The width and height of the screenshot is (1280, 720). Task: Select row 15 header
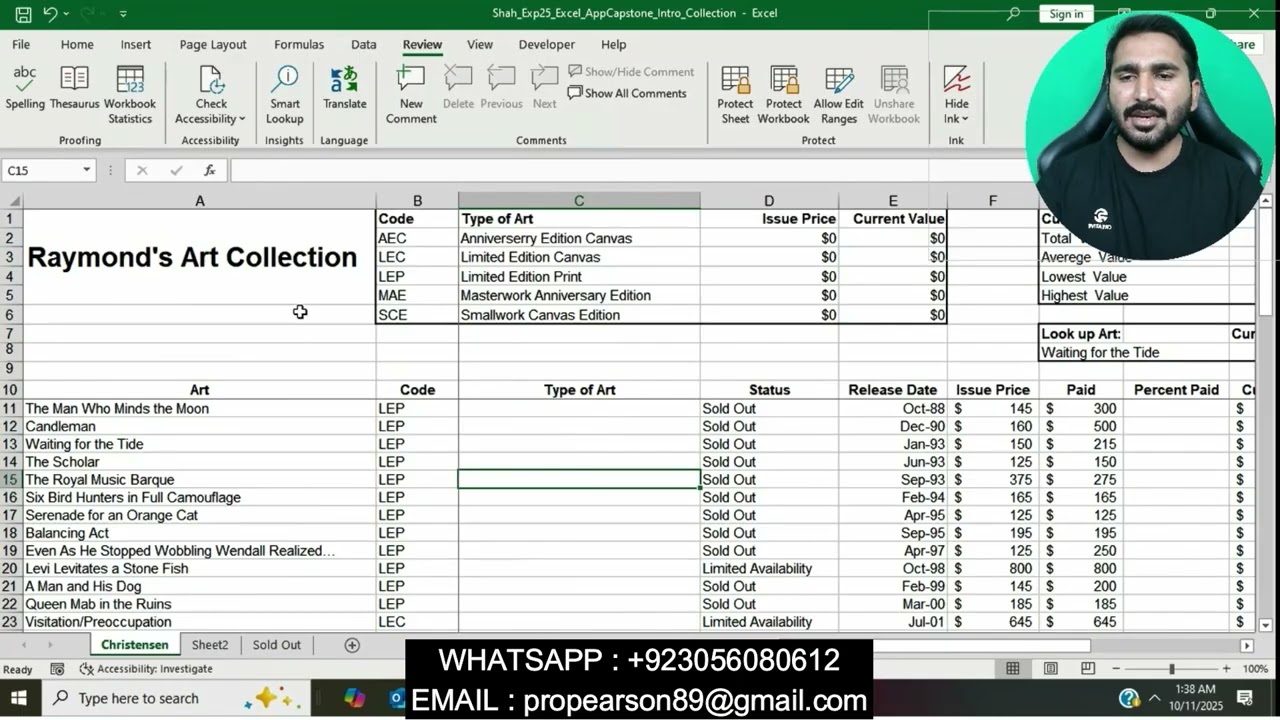pos(11,480)
